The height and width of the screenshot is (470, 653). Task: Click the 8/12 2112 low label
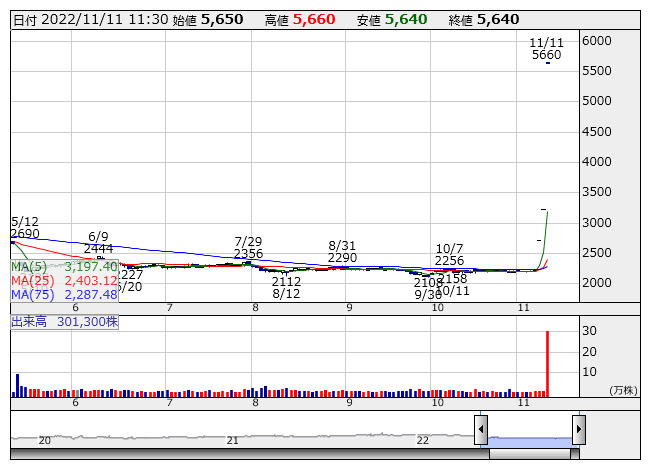pyautogui.click(x=286, y=288)
